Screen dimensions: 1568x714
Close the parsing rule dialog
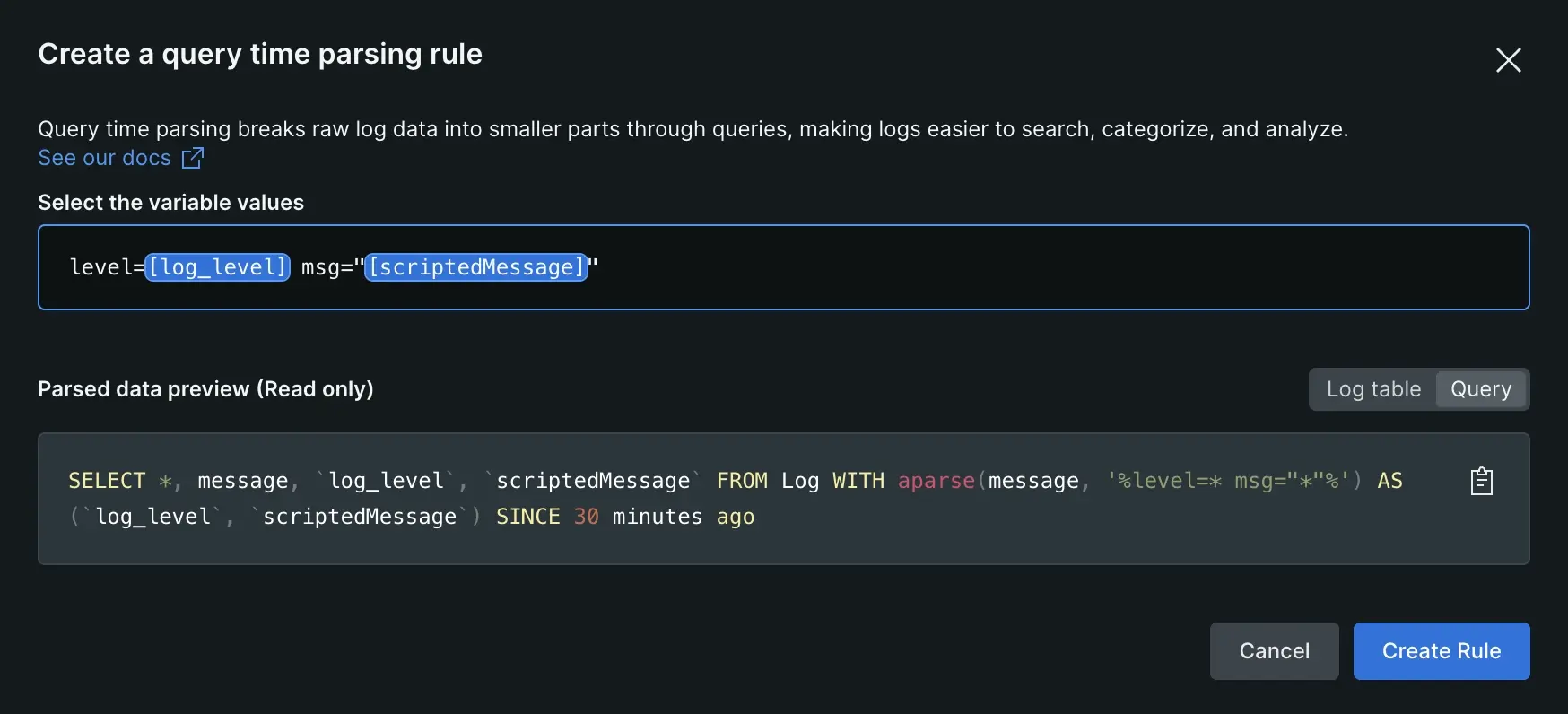pos(1508,60)
